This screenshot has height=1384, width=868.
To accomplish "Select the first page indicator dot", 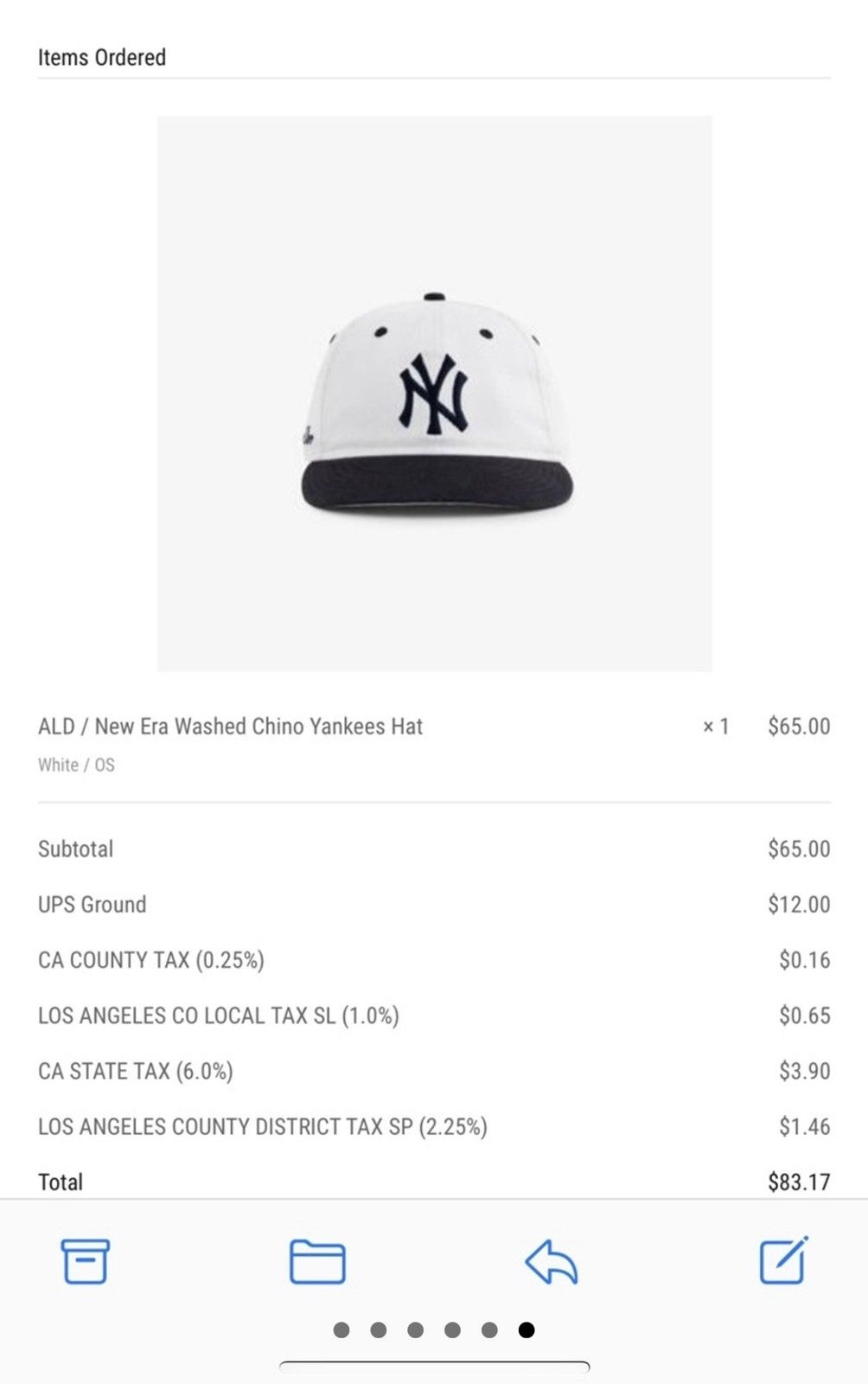I will [341, 1330].
